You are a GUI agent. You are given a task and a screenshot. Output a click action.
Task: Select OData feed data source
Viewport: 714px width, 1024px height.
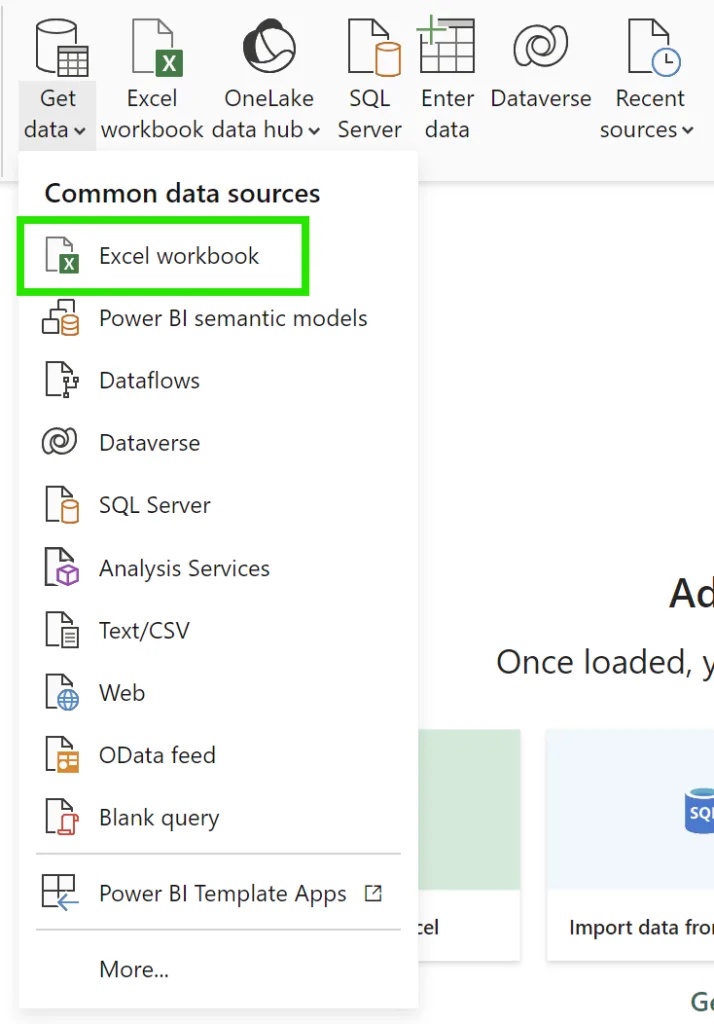coord(218,756)
